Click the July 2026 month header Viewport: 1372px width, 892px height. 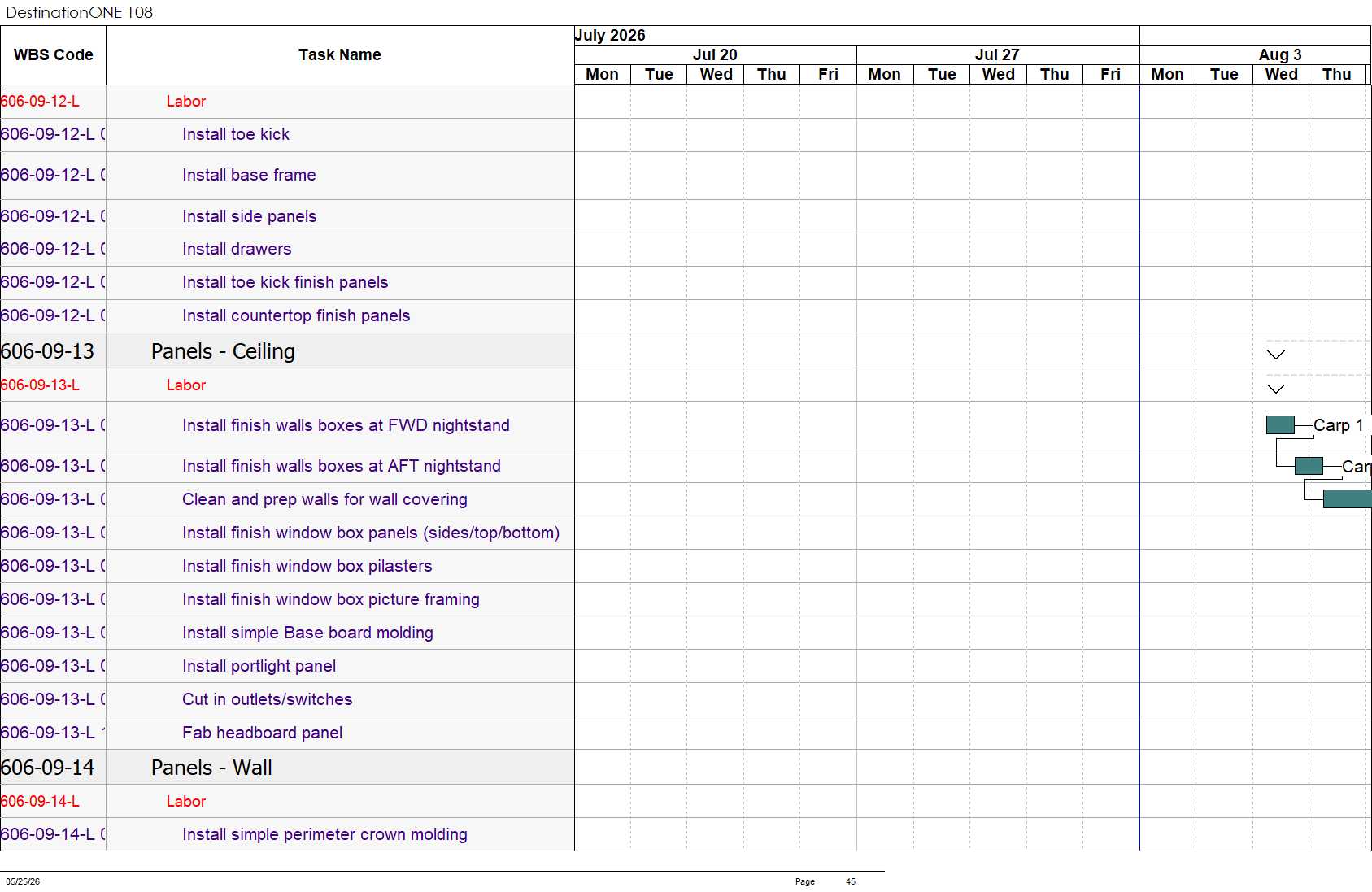[610, 35]
